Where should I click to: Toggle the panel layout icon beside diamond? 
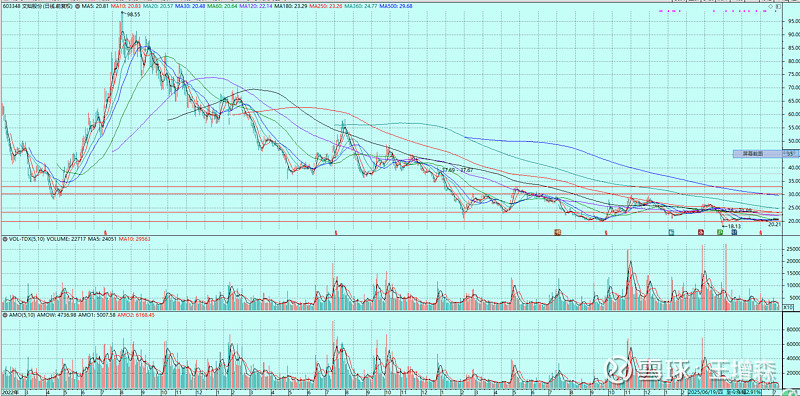point(779,7)
